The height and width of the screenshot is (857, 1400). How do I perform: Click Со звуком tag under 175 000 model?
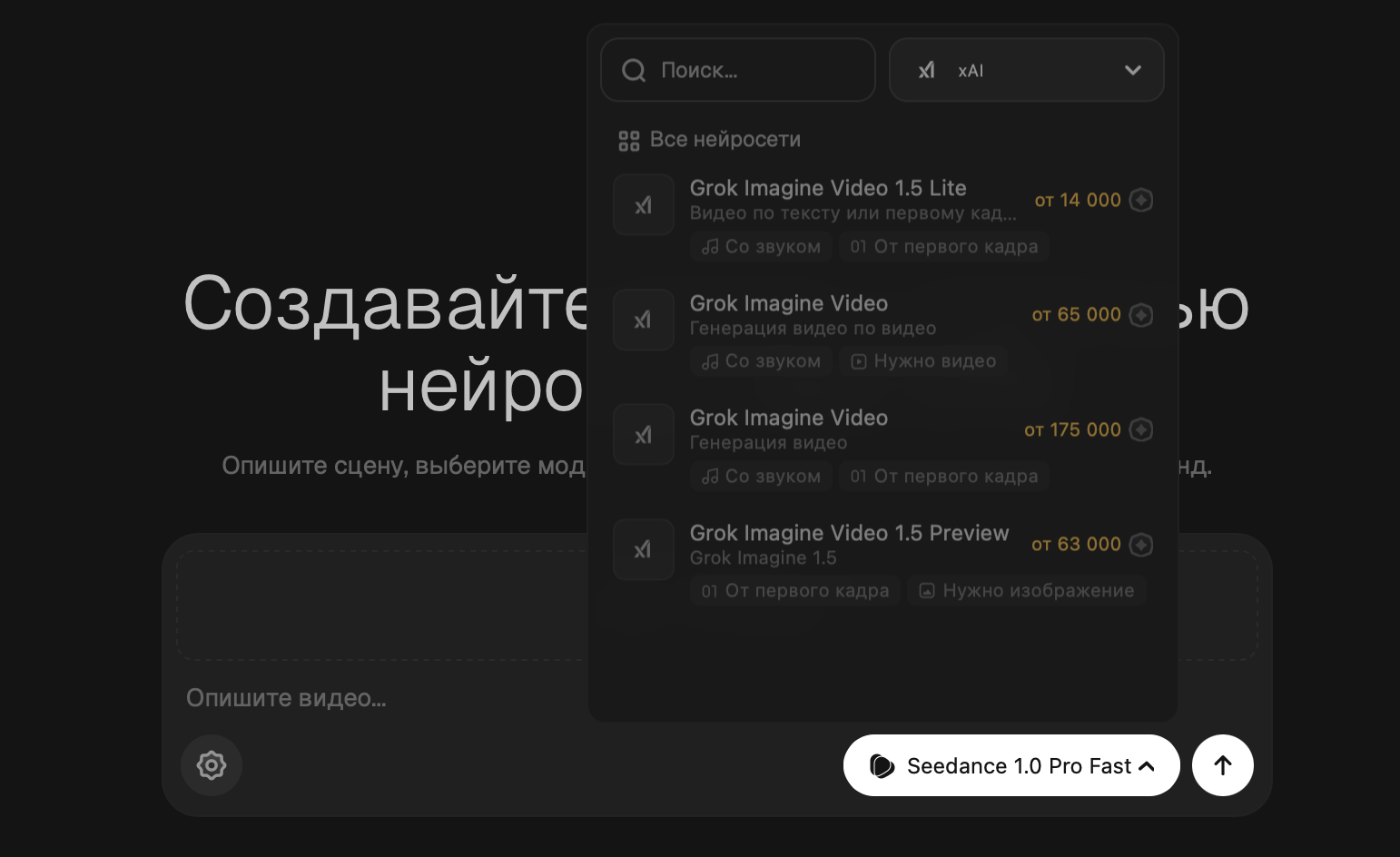pos(761,477)
